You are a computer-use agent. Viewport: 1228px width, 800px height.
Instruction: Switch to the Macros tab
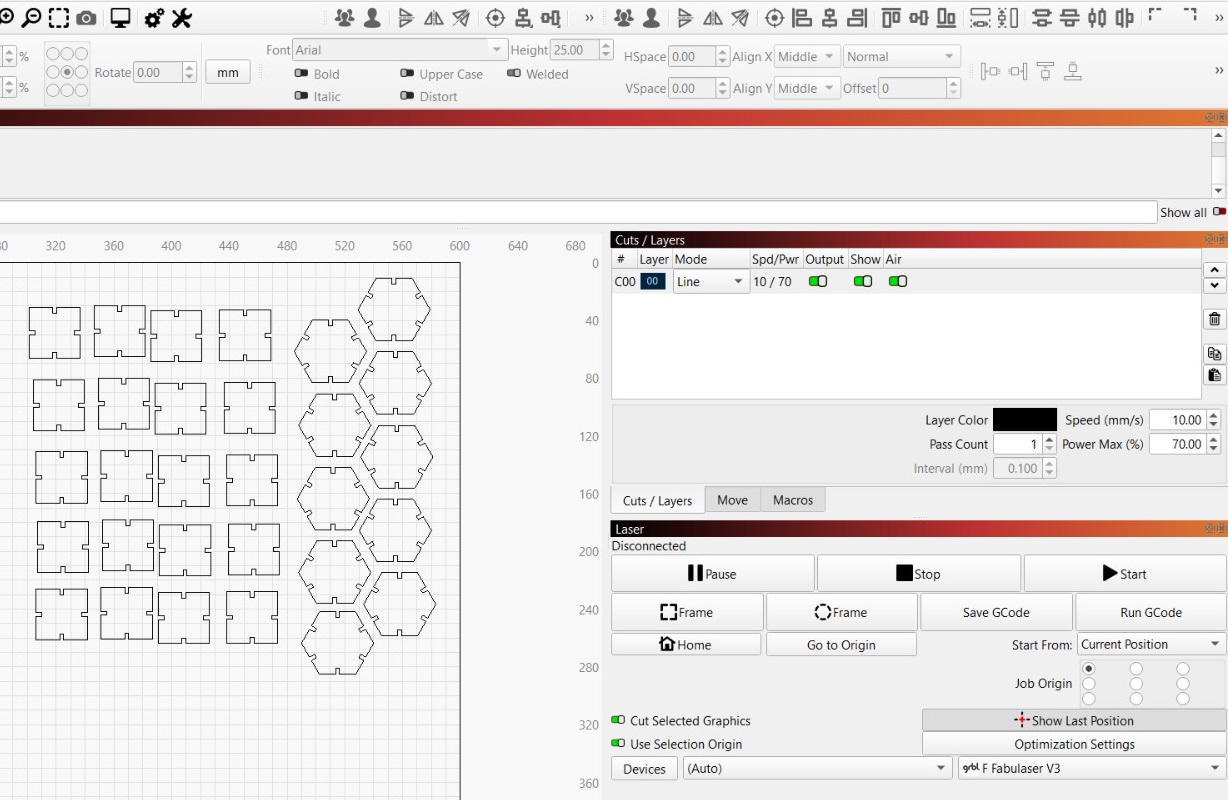pos(793,500)
